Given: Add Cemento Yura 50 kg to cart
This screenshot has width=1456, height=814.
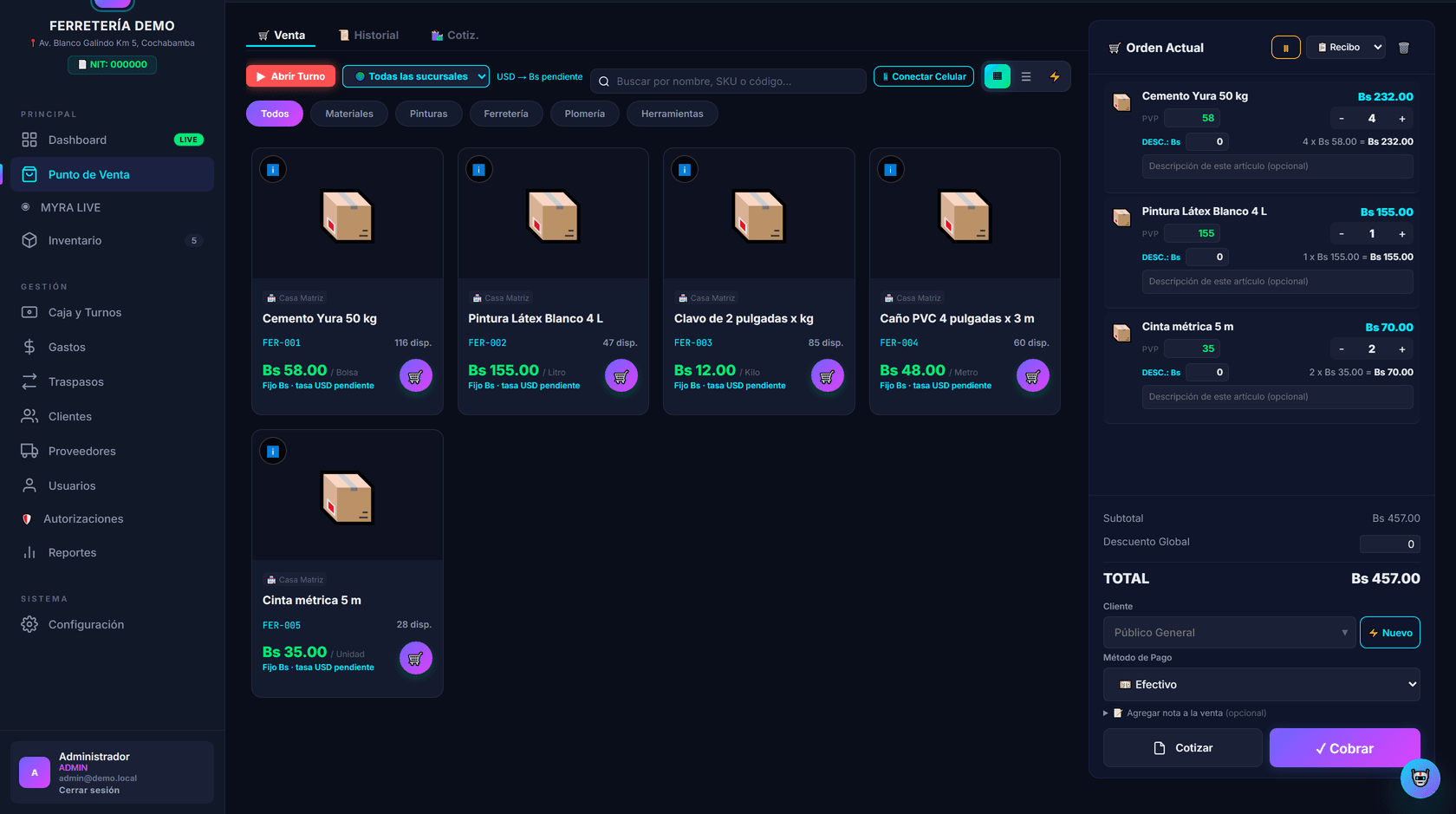Looking at the screenshot, I should [416, 376].
